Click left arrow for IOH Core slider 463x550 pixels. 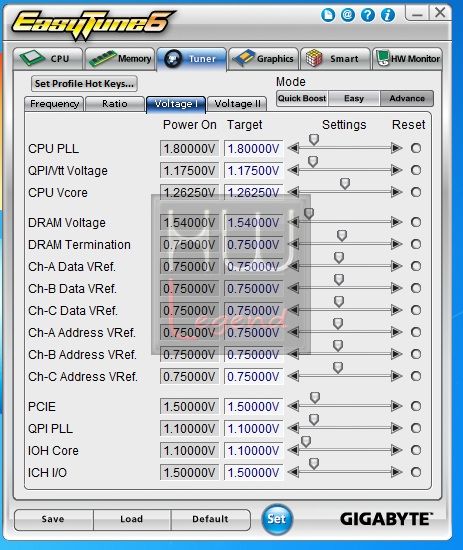pyautogui.click(x=294, y=450)
